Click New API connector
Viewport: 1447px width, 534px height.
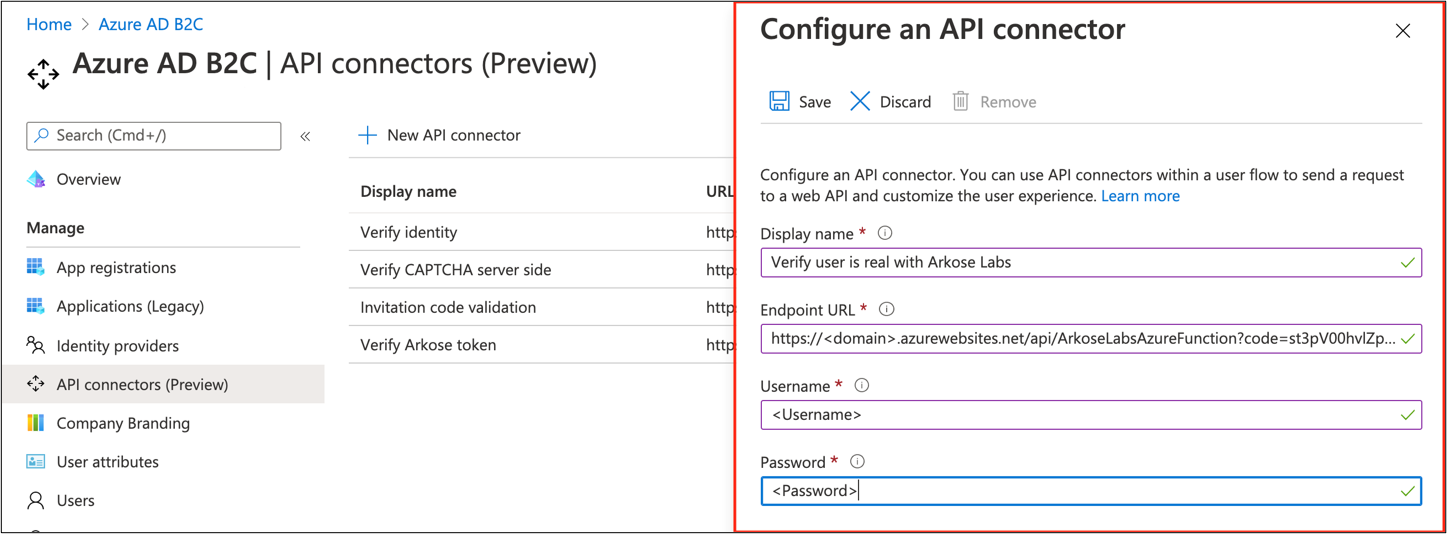454,135
